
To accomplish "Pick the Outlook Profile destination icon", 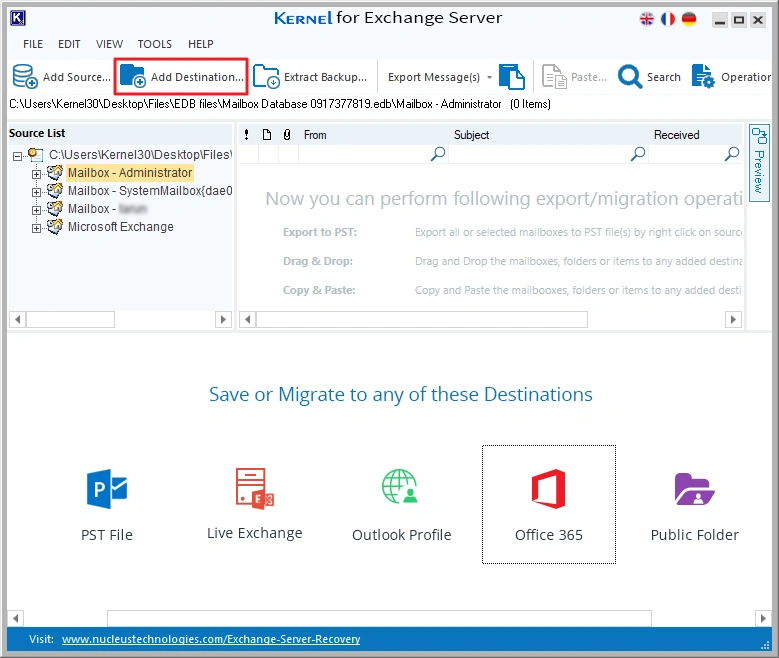I will [401, 489].
